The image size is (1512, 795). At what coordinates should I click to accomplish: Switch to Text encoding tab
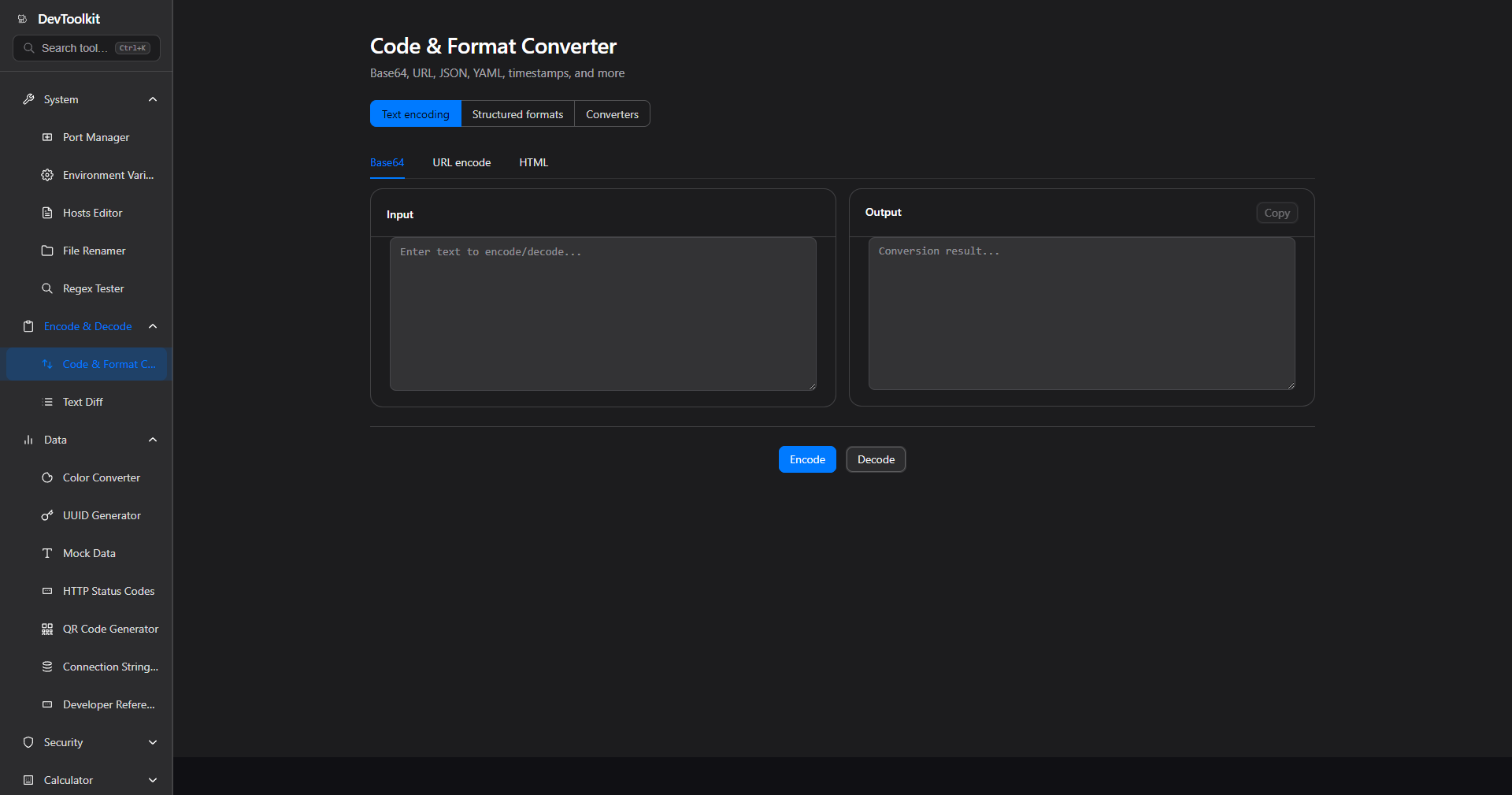pyautogui.click(x=416, y=114)
